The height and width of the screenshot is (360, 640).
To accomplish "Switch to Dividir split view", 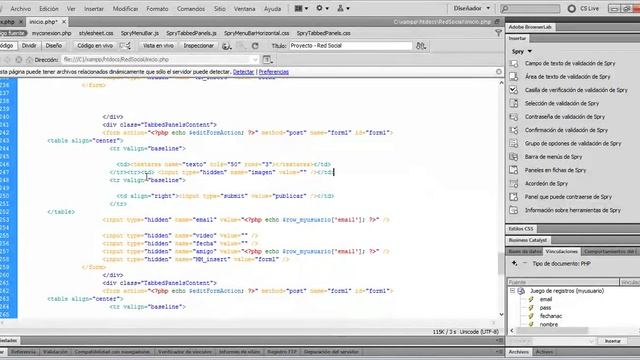I will [x=29, y=46].
